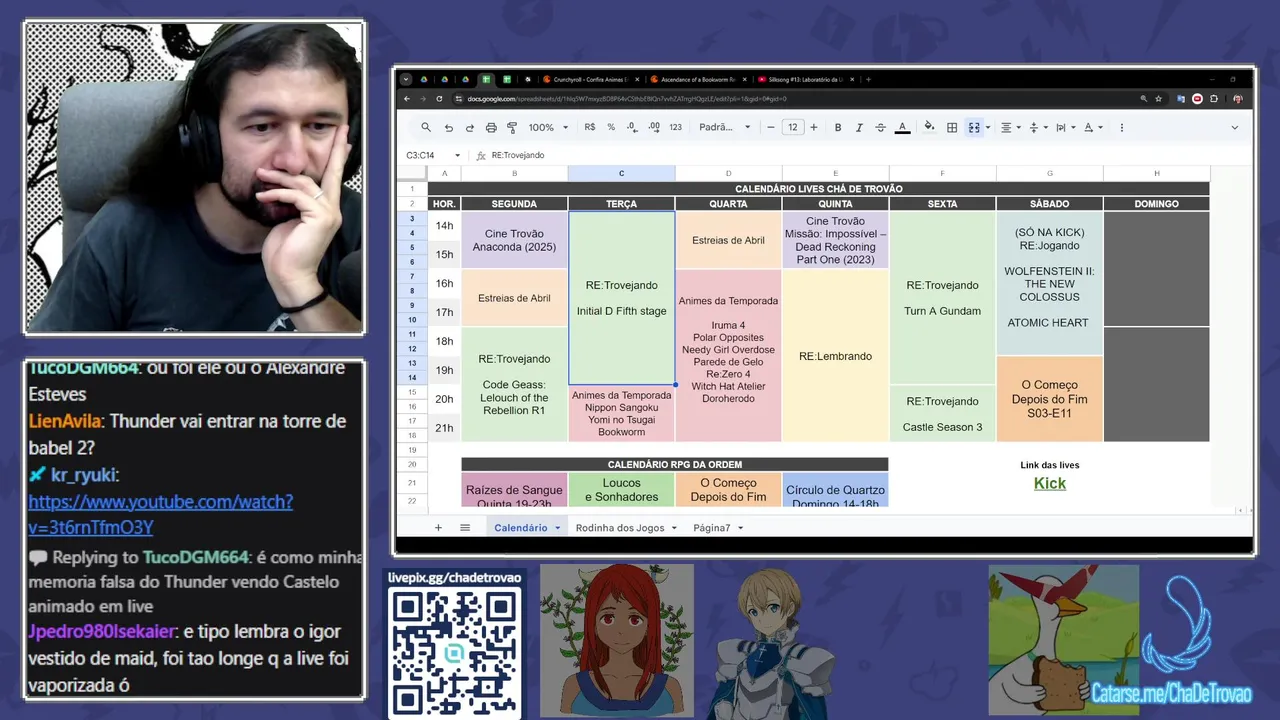Open the Calendário tab options arrow
Image resolution: width=1280 pixels, height=720 pixels.
click(558, 528)
